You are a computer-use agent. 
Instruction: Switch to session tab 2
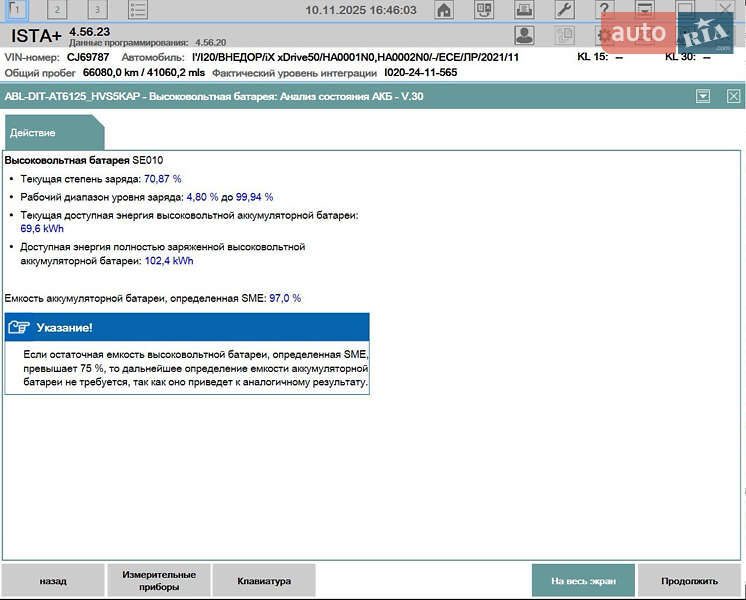click(x=57, y=10)
